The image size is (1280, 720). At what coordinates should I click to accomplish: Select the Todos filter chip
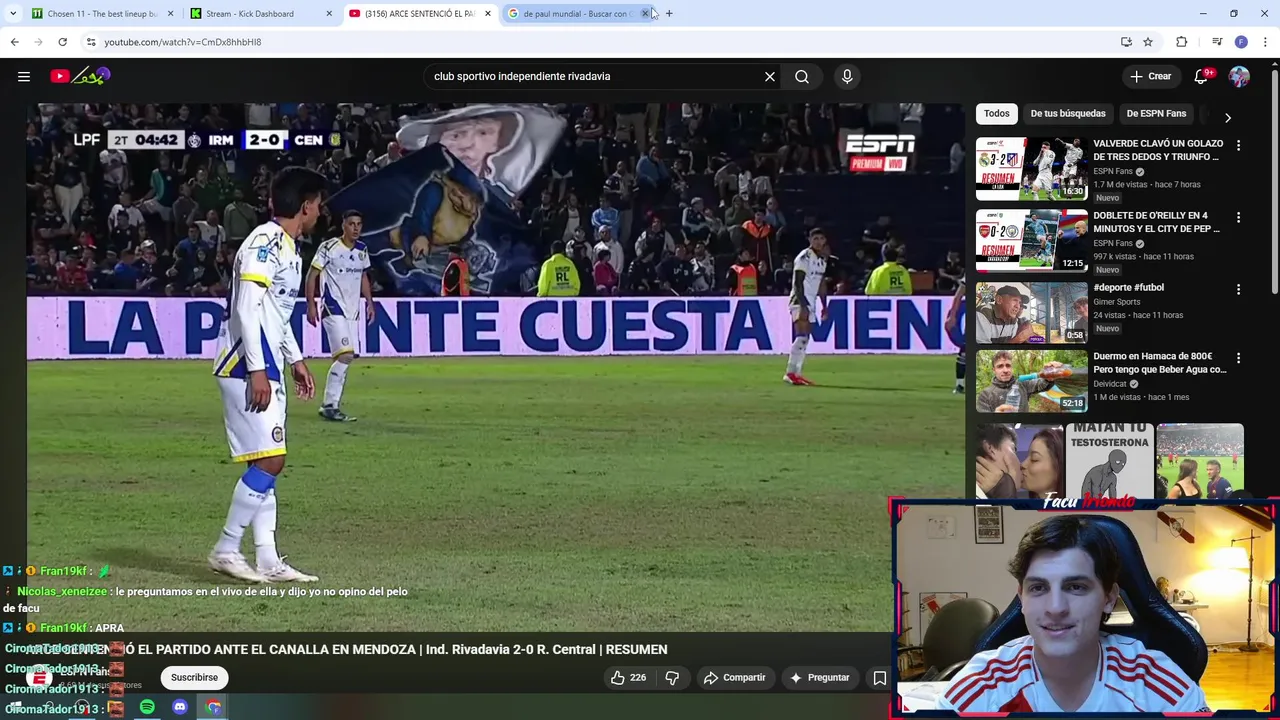(x=996, y=113)
